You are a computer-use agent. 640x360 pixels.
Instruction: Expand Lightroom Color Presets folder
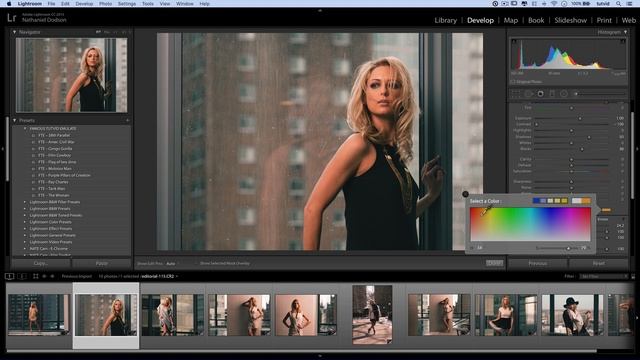click(x=25, y=222)
